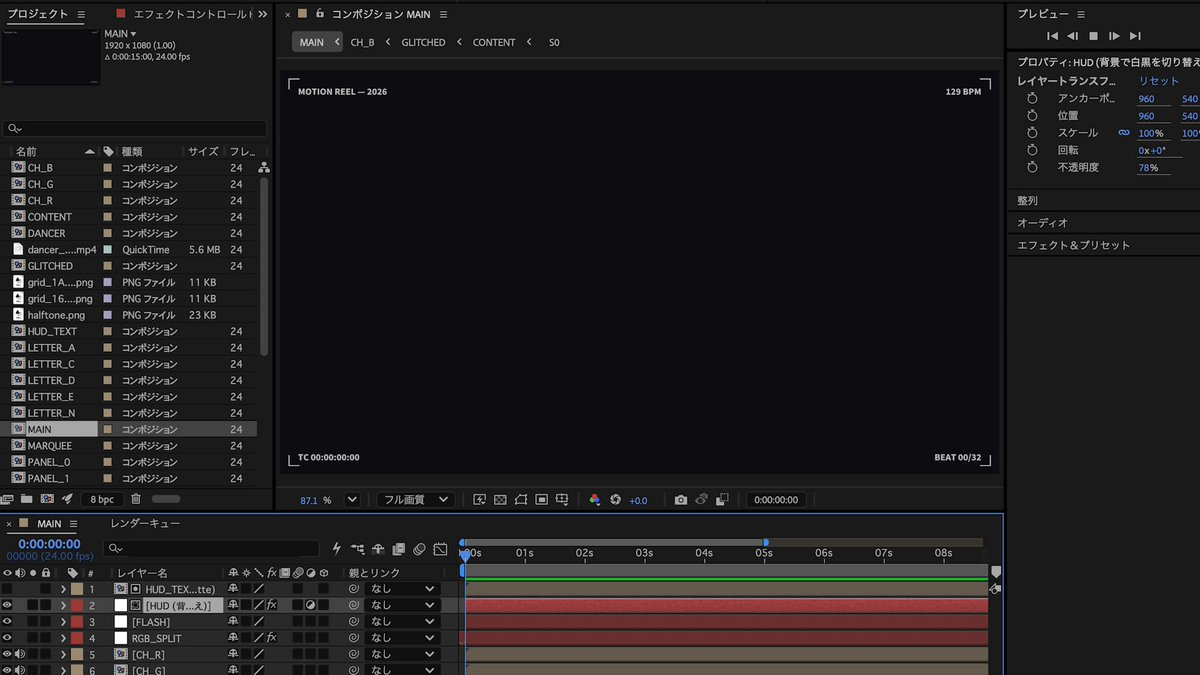The height and width of the screenshot is (675, 1200).
Task: Open the channel and color management settings icon
Action: coord(595,500)
